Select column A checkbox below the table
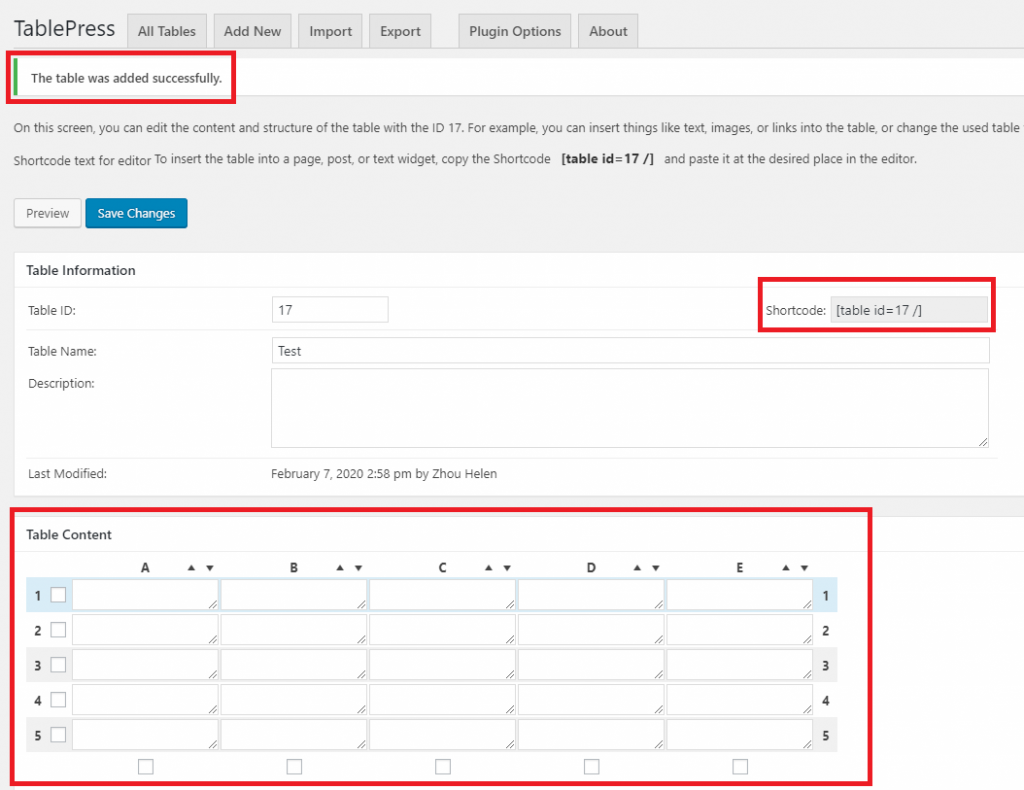Screen dimensions: 1024x790 click(x=146, y=767)
